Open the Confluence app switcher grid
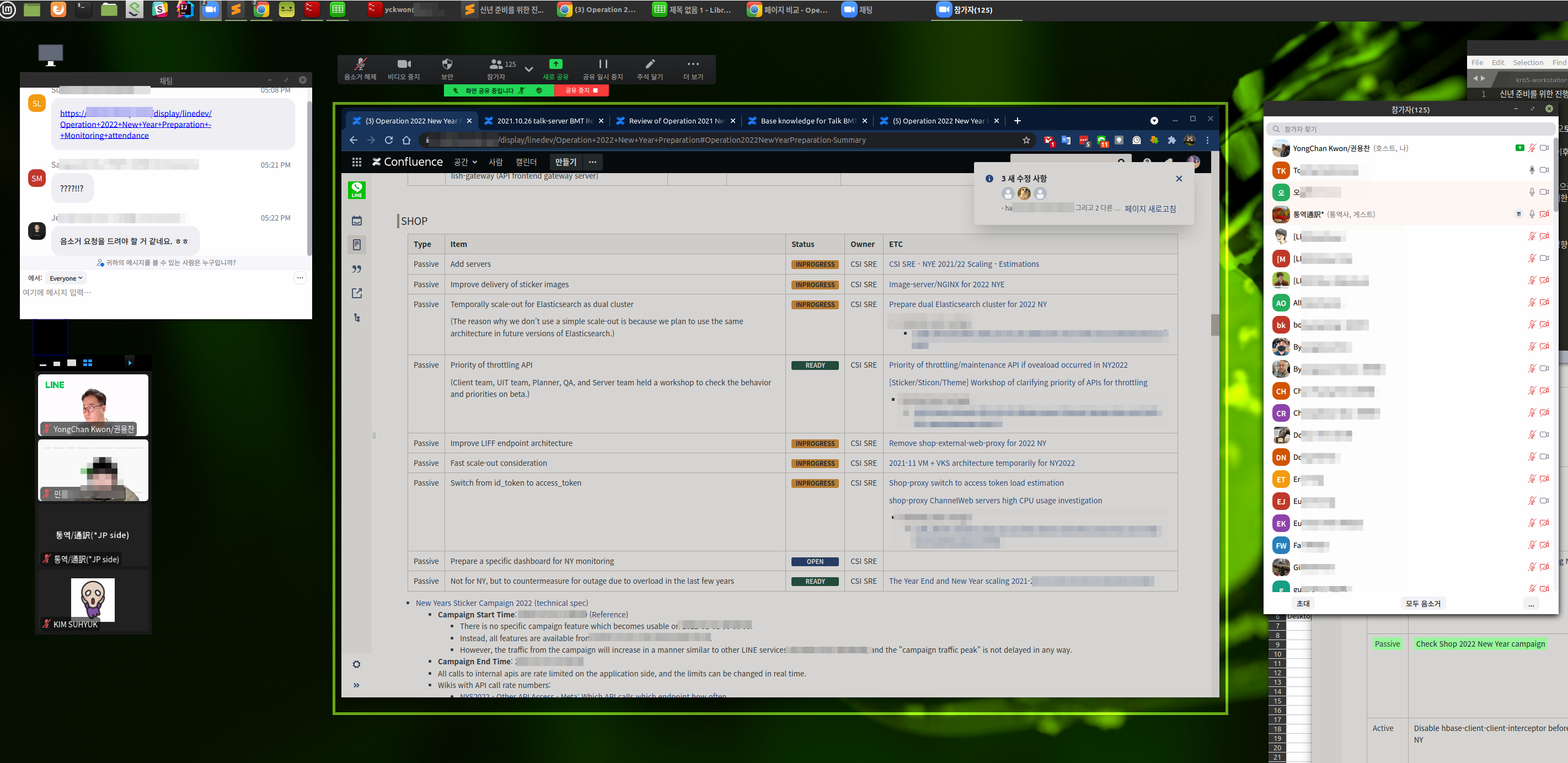The width and height of the screenshot is (1568, 763). point(357,162)
